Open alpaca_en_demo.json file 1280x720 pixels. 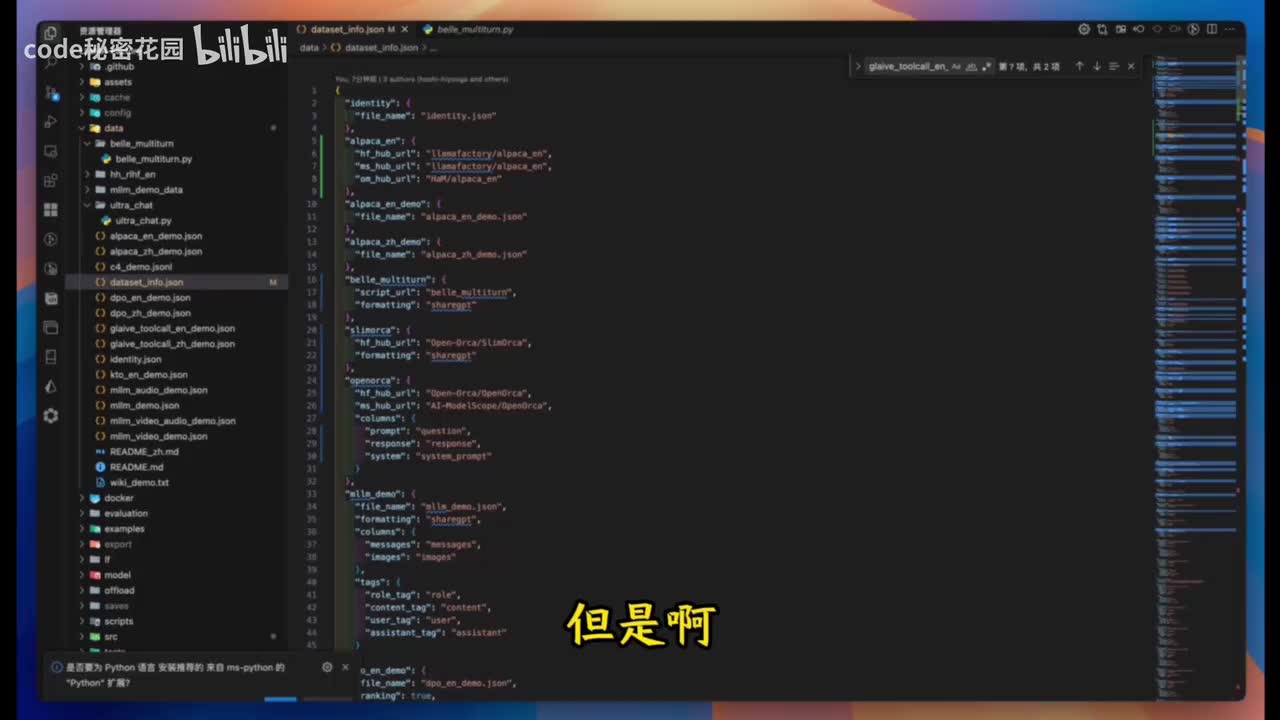point(148,236)
